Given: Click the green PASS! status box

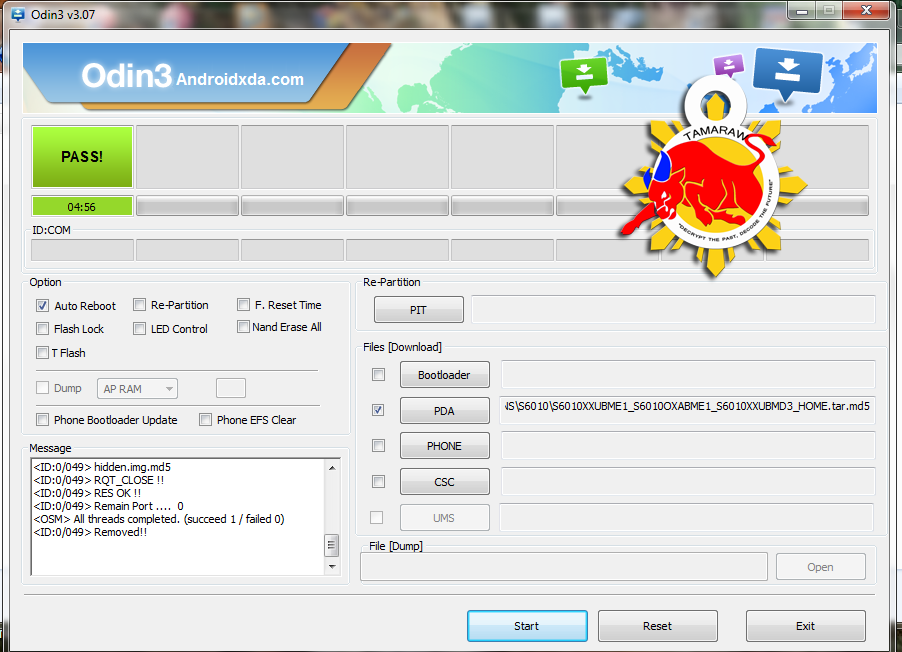Looking at the screenshot, I should point(82,157).
